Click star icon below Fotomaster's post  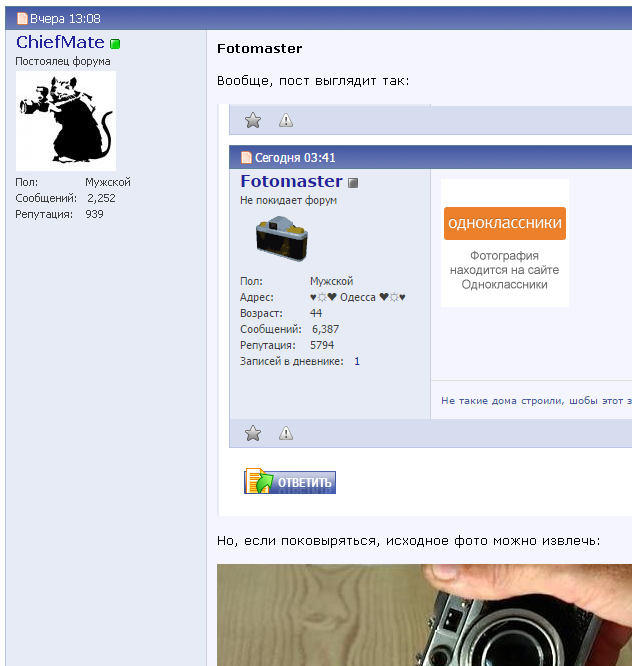253,434
